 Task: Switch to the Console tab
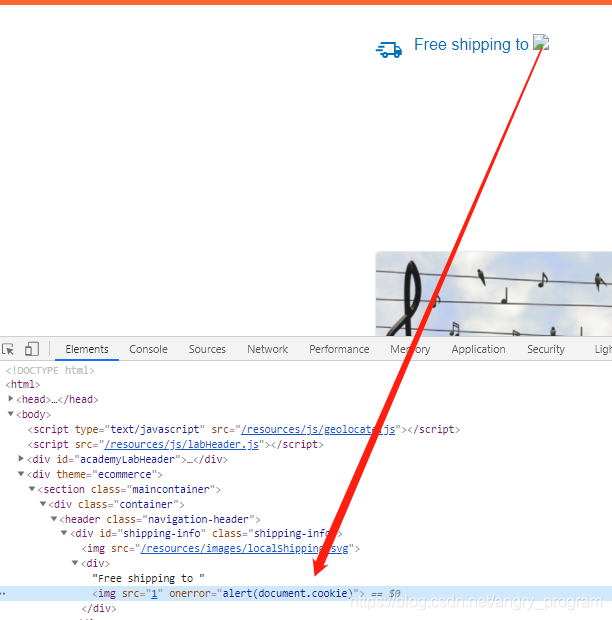[x=148, y=349]
